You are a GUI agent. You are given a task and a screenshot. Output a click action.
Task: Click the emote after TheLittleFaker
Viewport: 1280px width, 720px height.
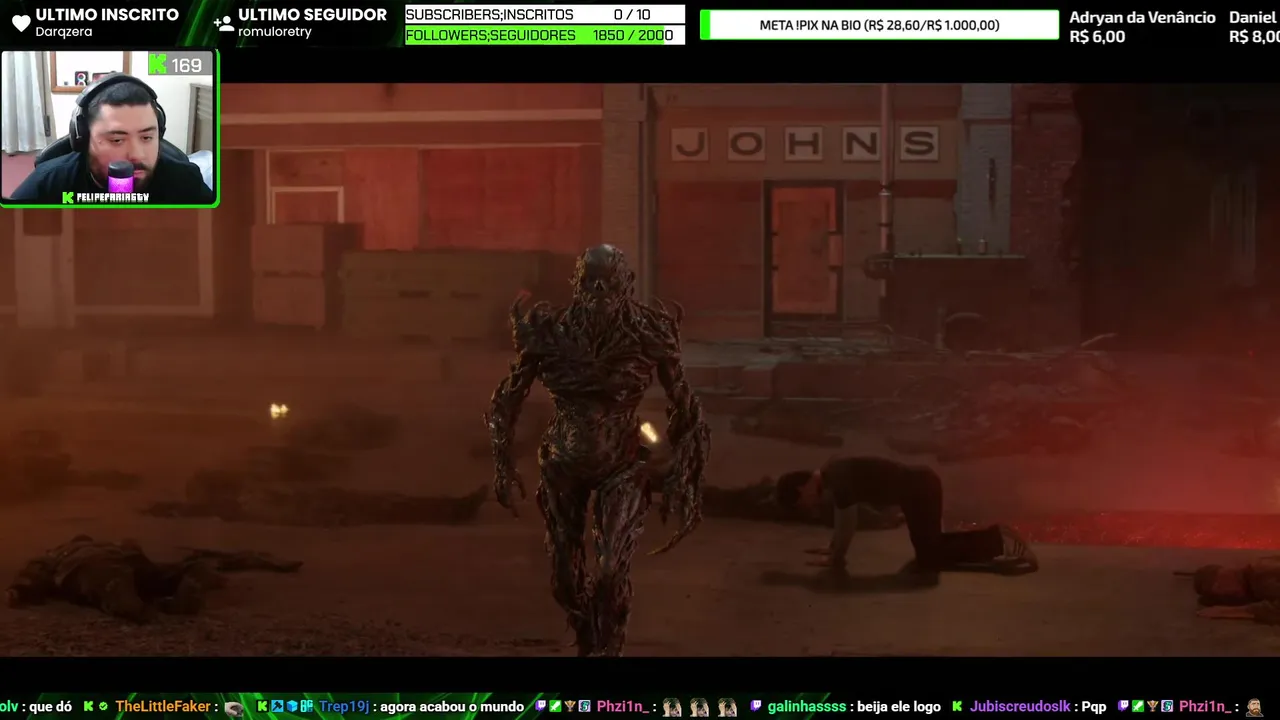(233, 707)
